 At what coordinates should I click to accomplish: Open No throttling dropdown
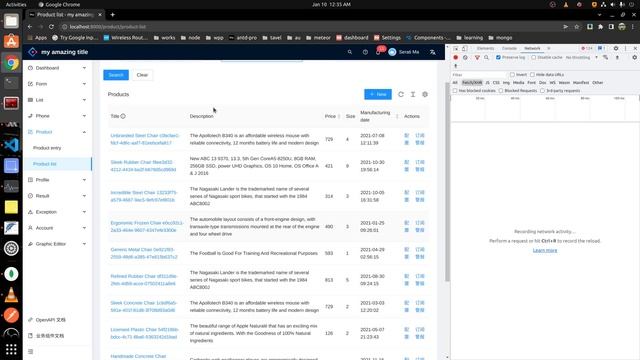[582, 58]
